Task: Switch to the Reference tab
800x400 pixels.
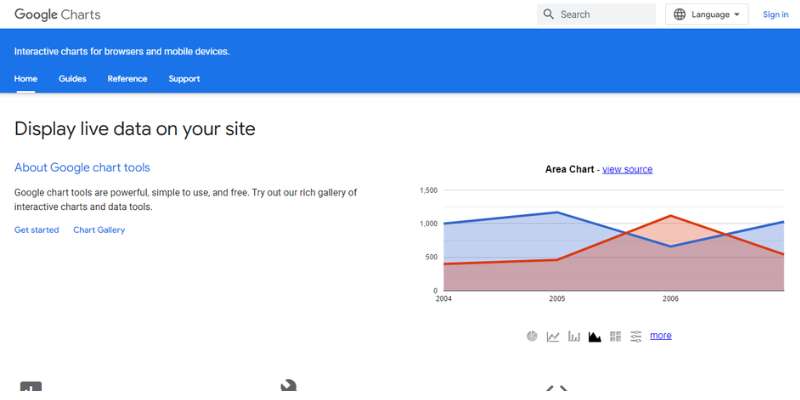Action: coord(128,79)
